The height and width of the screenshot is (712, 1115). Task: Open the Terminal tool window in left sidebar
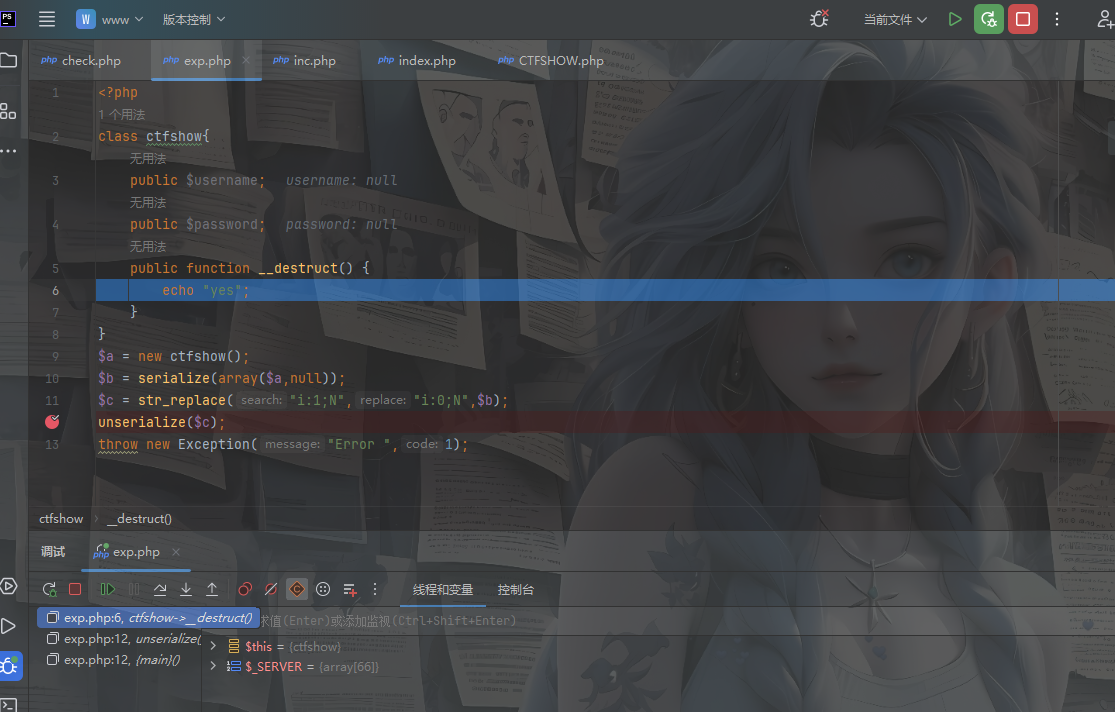click(x=9, y=704)
